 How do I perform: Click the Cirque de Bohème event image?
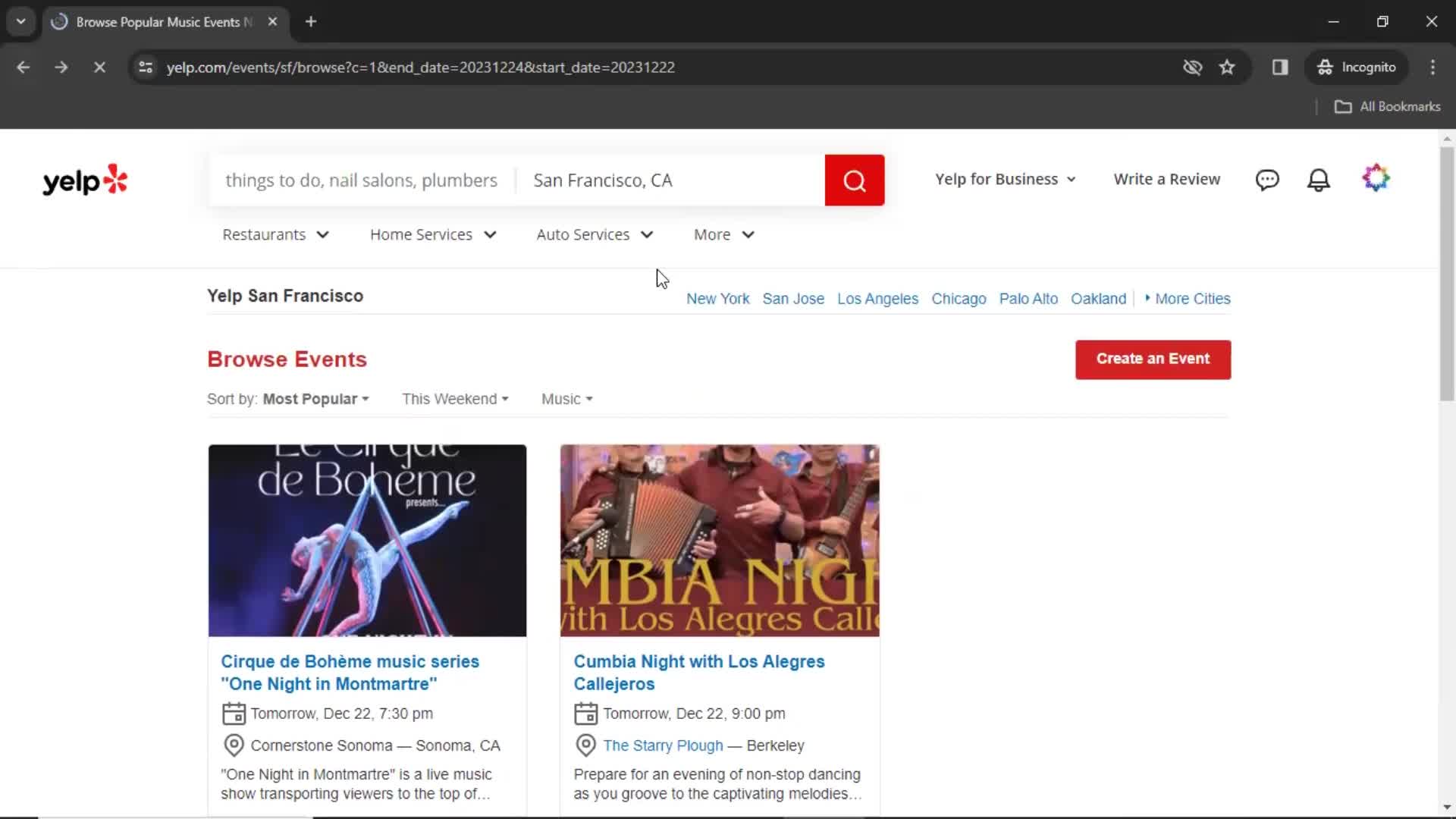pyautogui.click(x=367, y=541)
